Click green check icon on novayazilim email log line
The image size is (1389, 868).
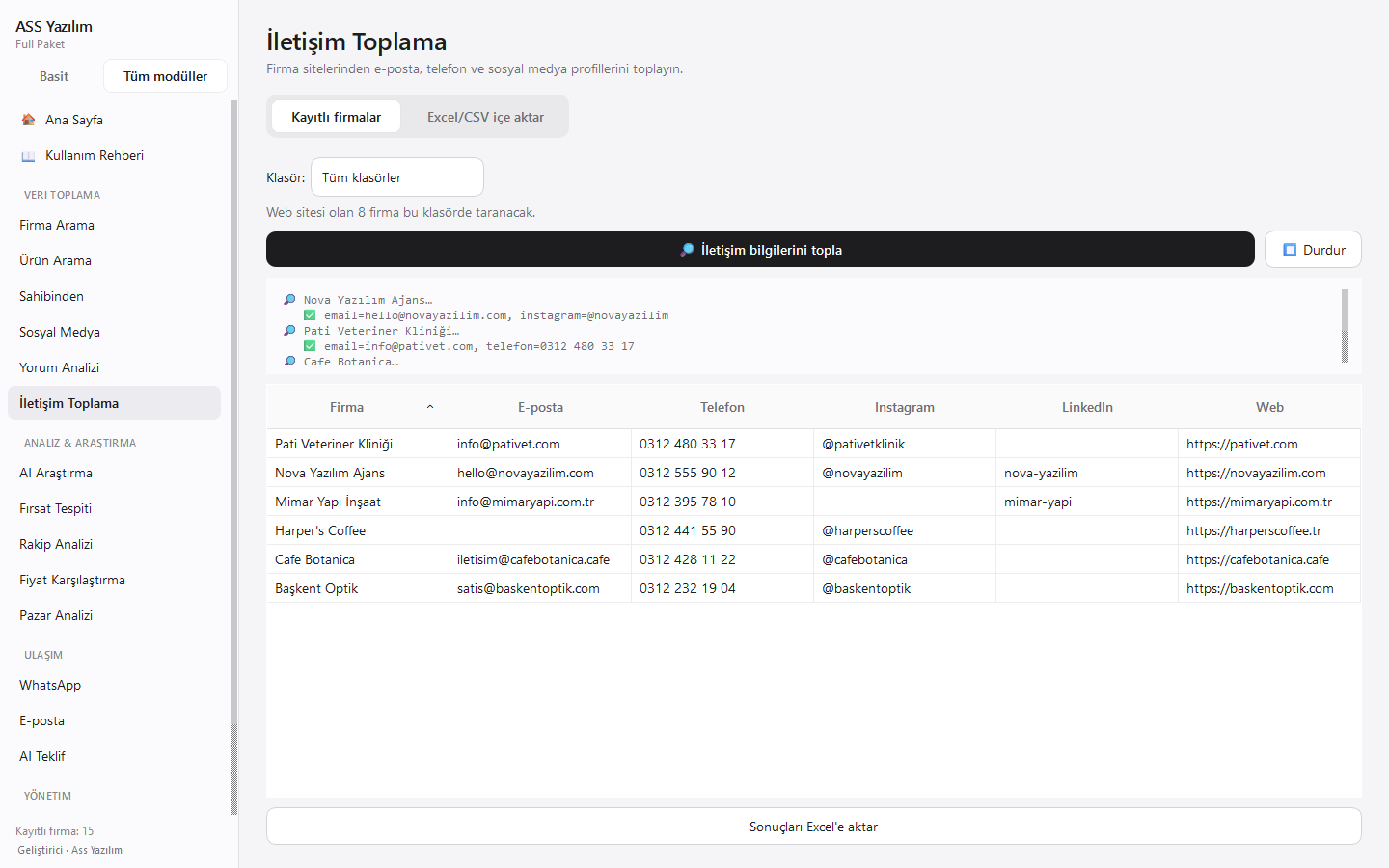[310, 315]
